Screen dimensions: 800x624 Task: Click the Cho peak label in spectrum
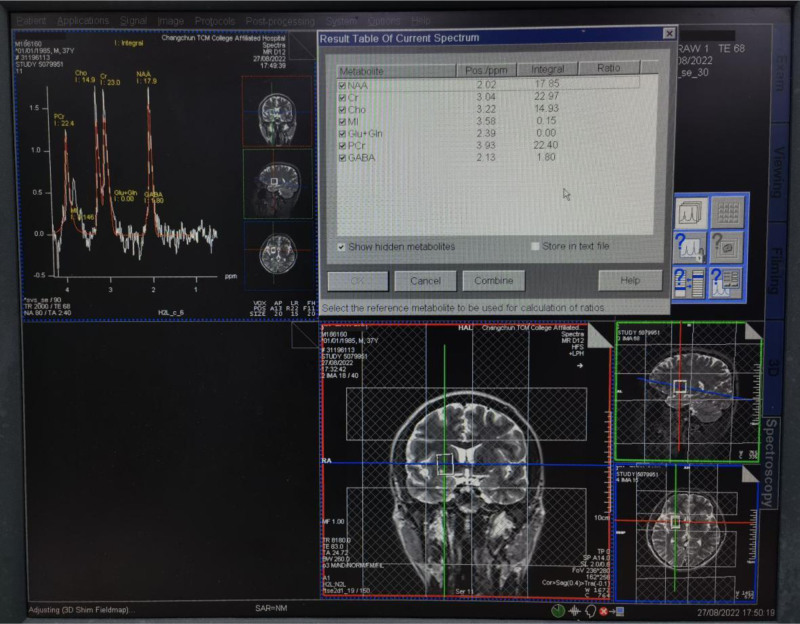[84, 77]
